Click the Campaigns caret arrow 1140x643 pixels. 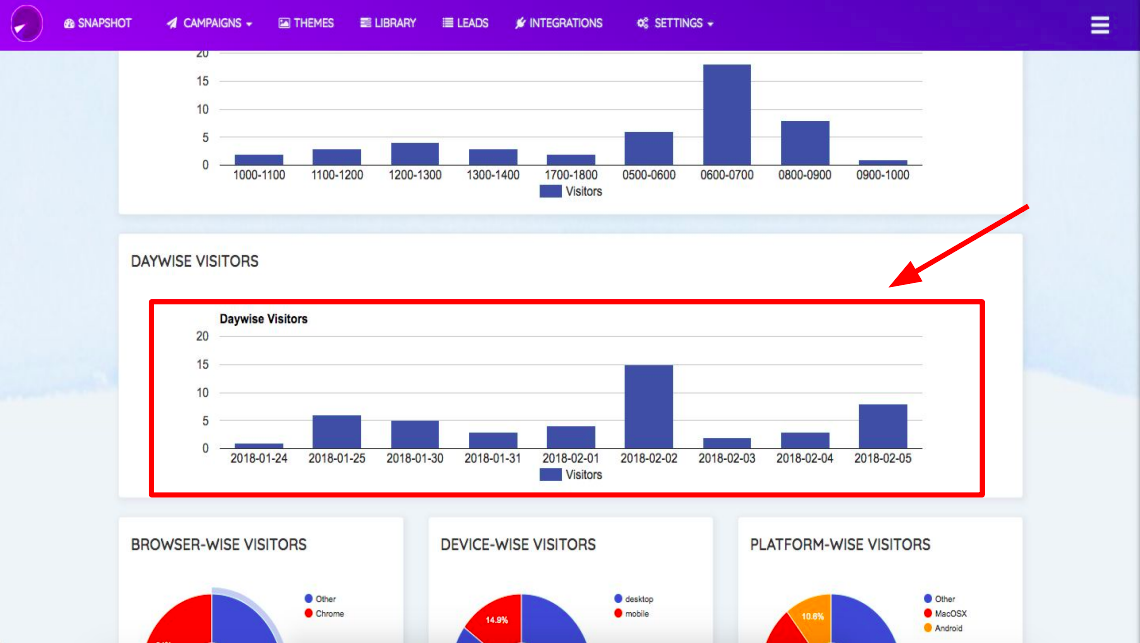click(249, 24)
